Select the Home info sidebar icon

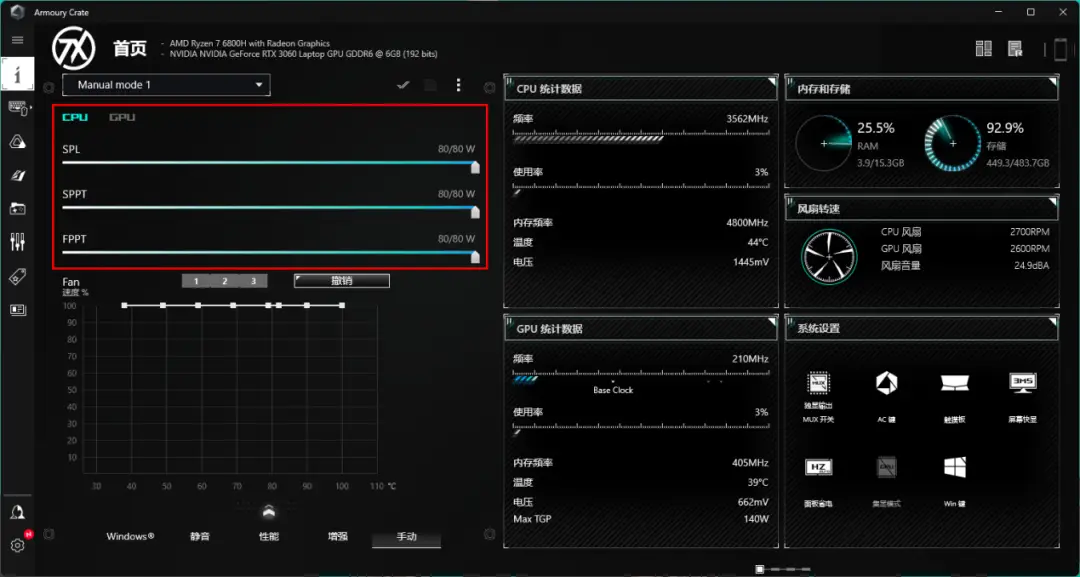tap(18, 74)
